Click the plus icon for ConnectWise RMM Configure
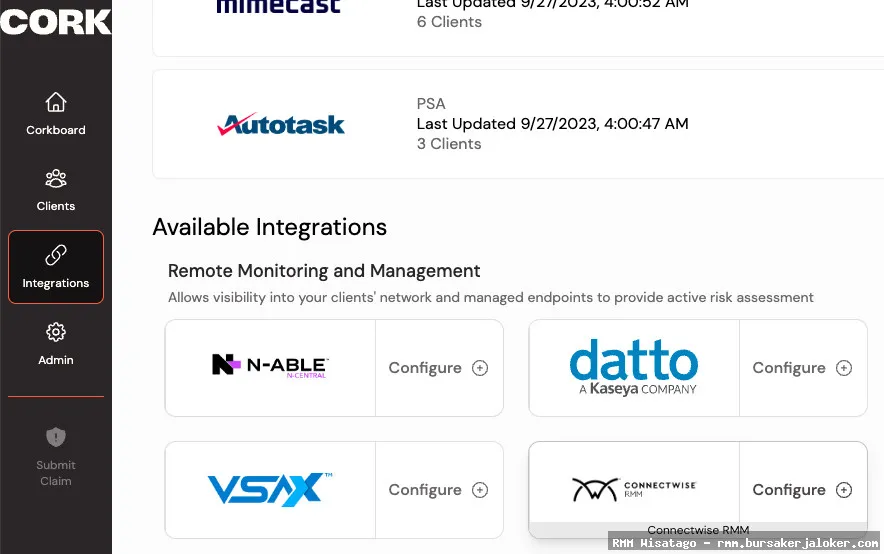 843,490
